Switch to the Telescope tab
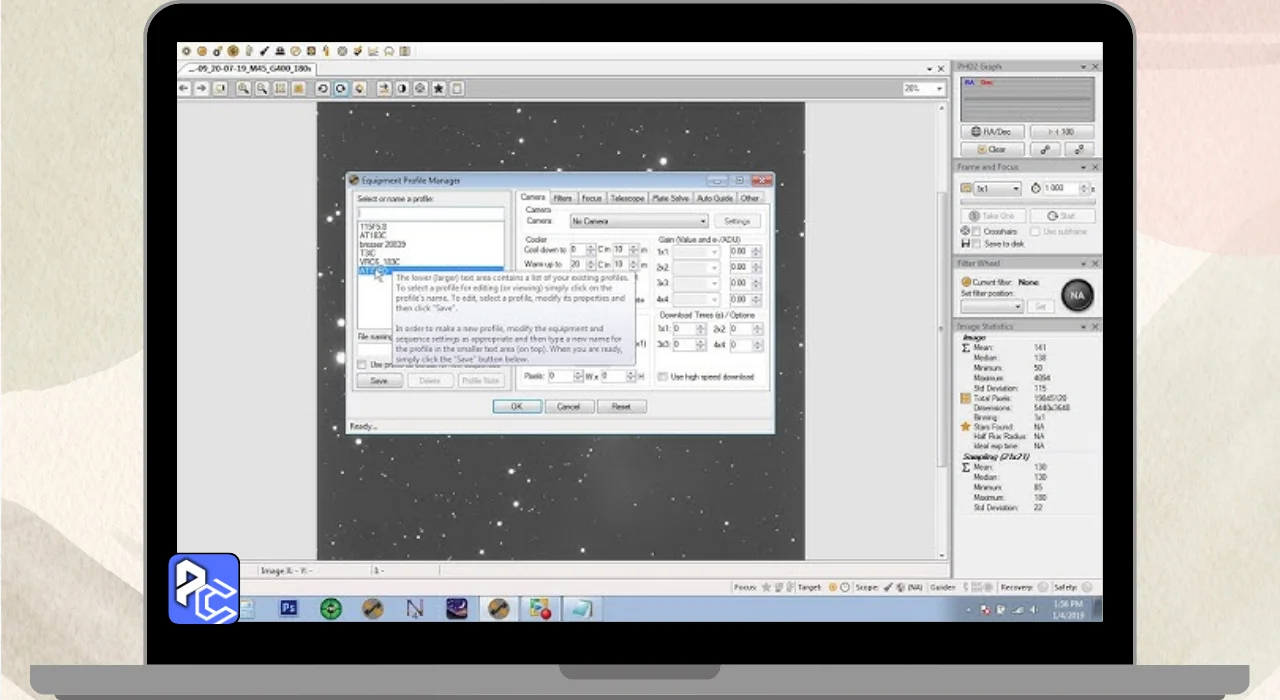 [627, 198]
